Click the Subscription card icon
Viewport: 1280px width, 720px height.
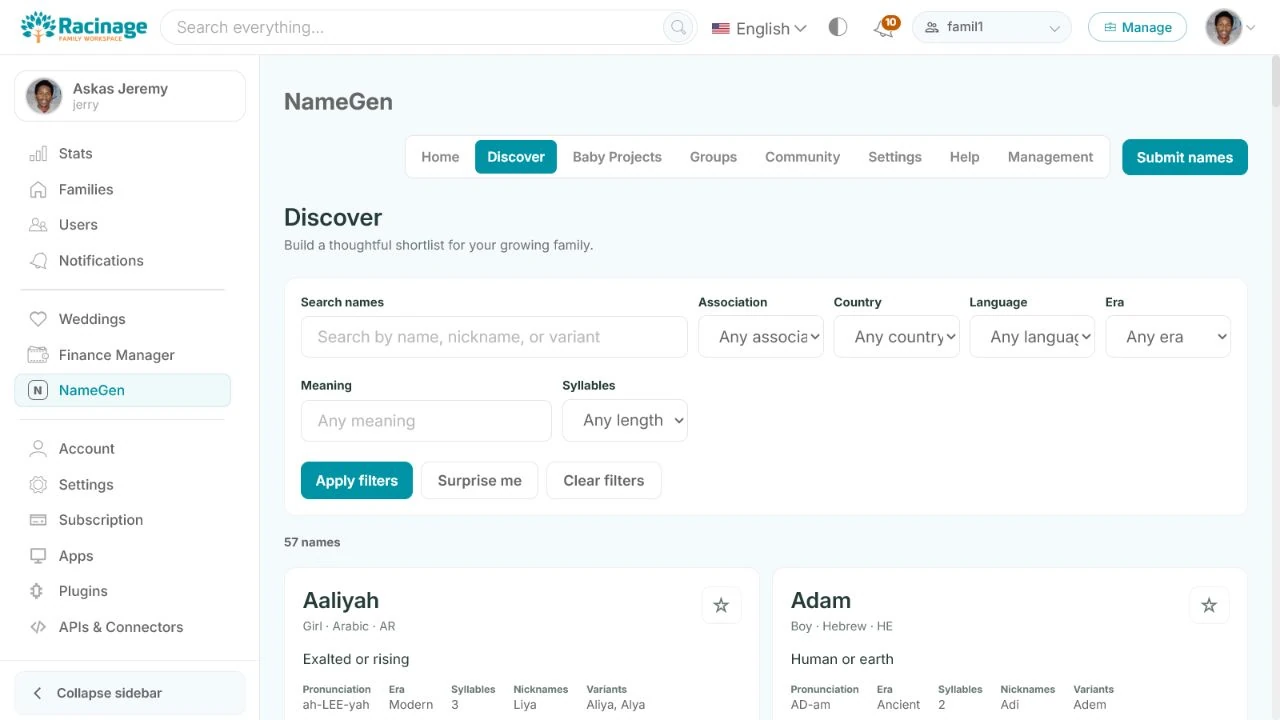(38, 520)
